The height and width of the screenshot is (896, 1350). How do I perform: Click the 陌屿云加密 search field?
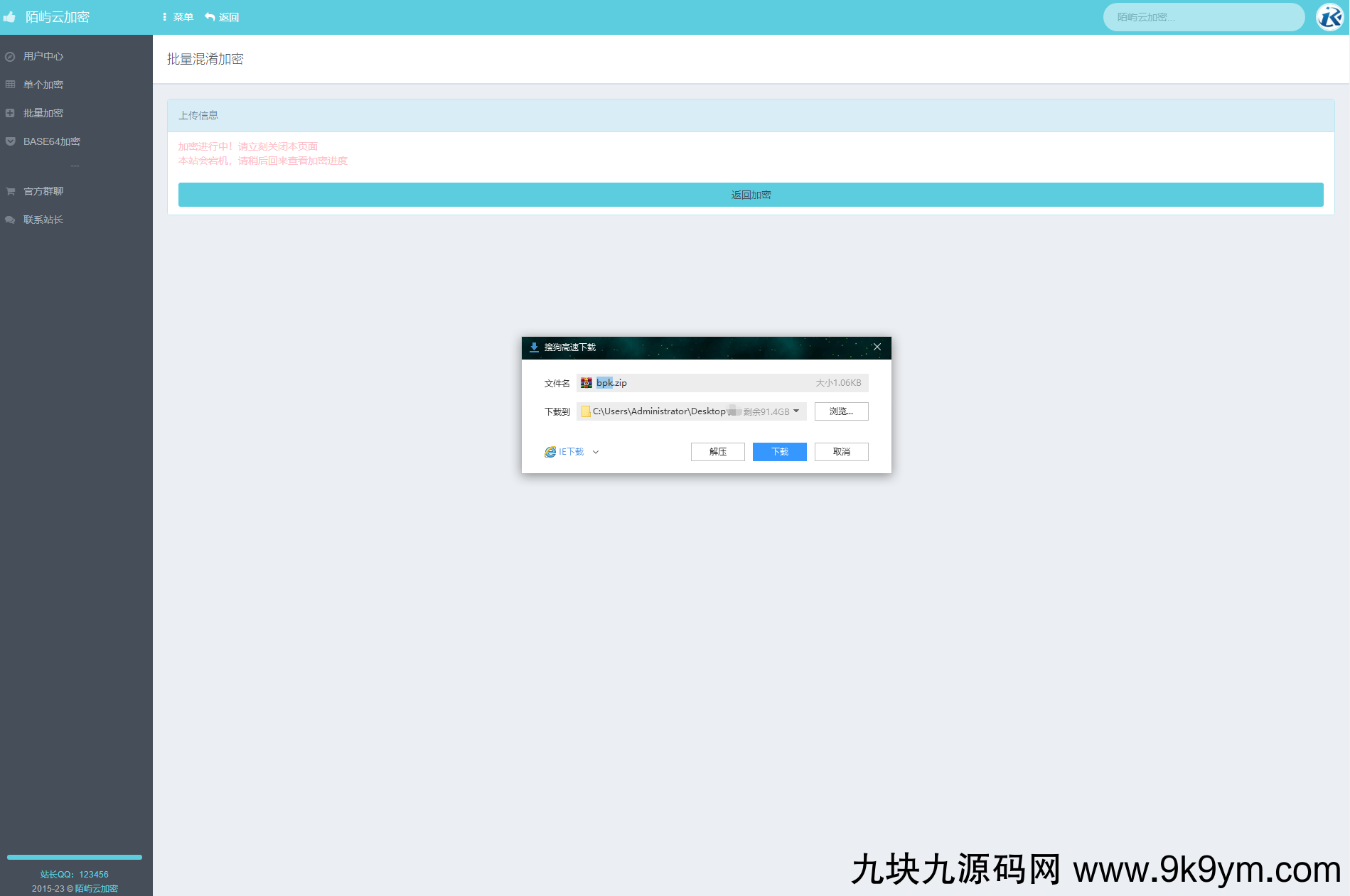tap(1203, 17)
